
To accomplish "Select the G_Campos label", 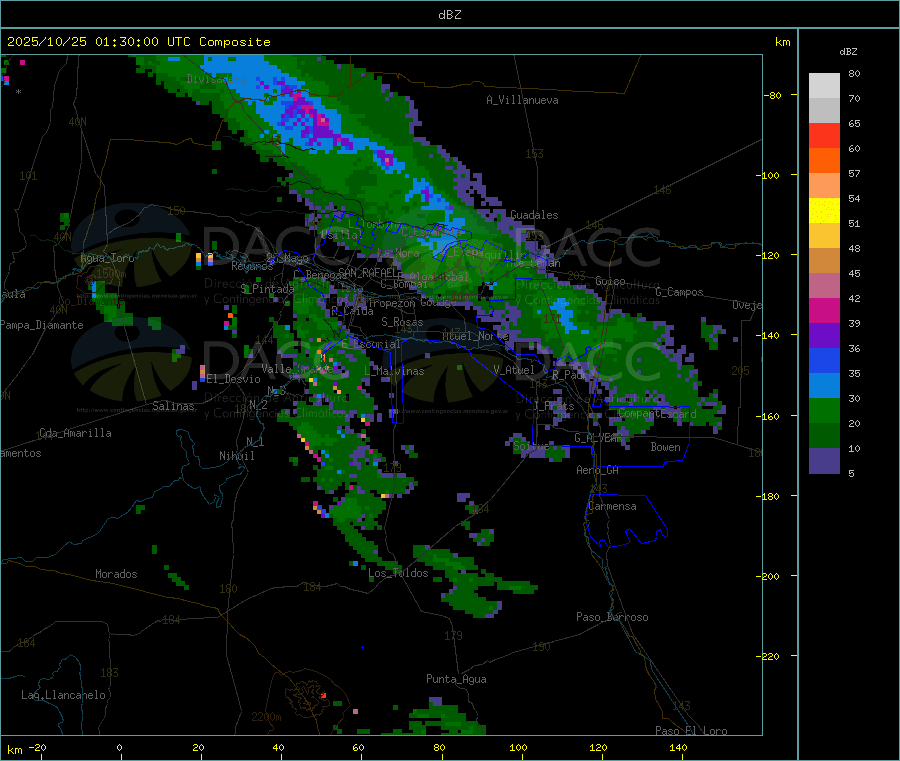I will 680,292.
